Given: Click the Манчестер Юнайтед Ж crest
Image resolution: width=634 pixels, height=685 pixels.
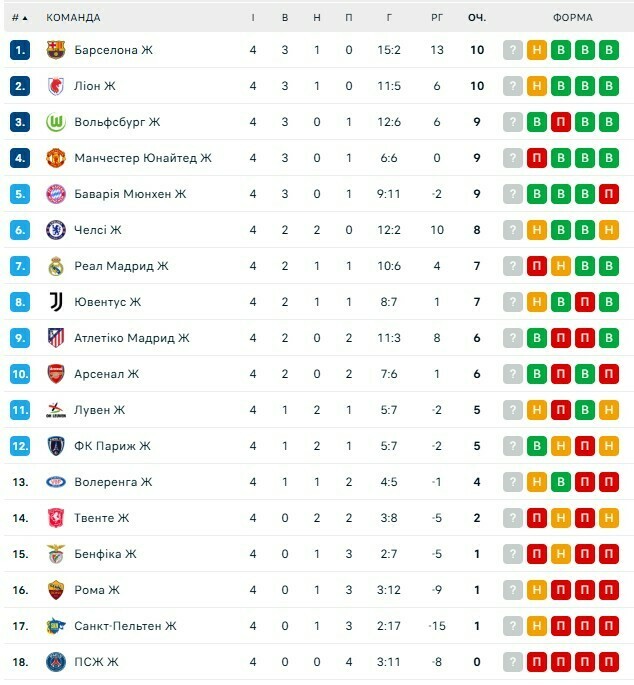Looking at the screenshot, I should (56, 158).
